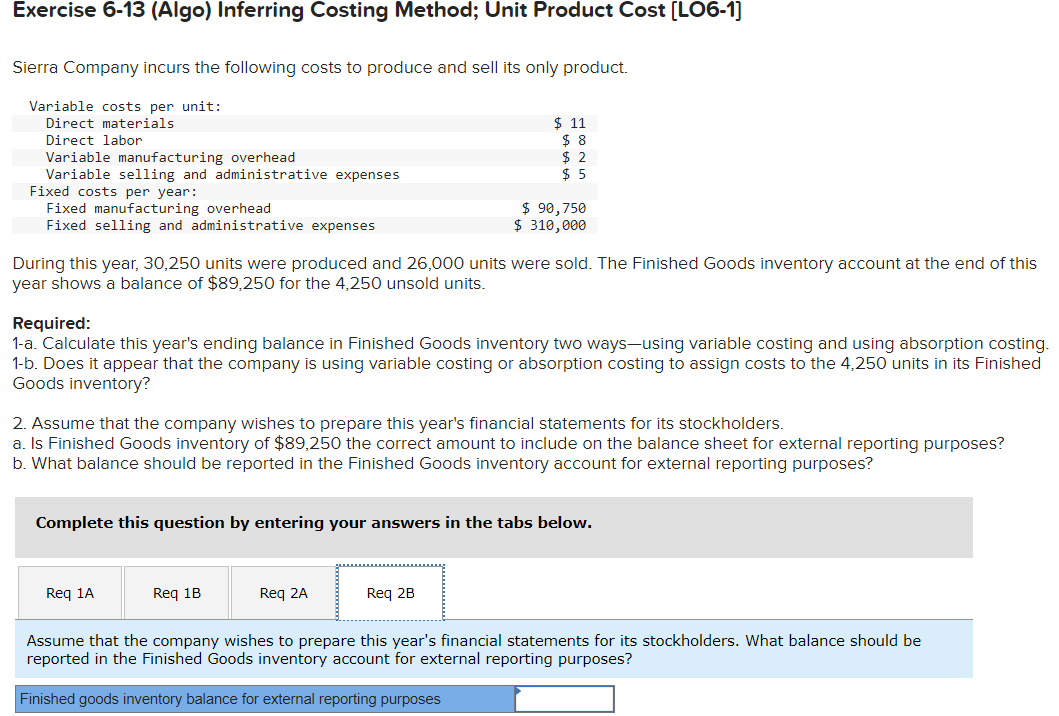Click the Variable selling and administrative expenses line
Viewport: 1059px width, 716px height.
[300, 173]
